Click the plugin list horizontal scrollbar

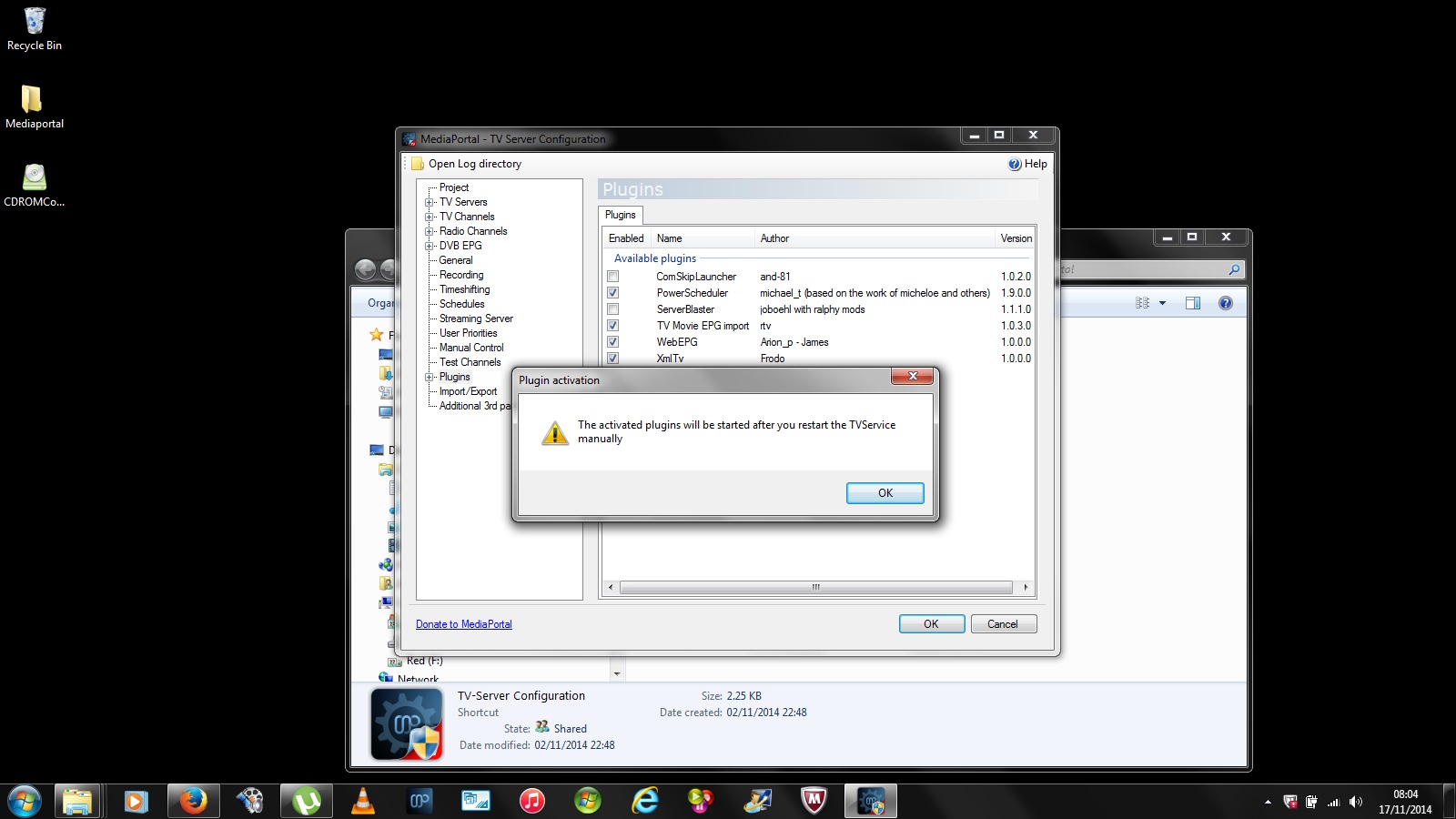point(816,587)
